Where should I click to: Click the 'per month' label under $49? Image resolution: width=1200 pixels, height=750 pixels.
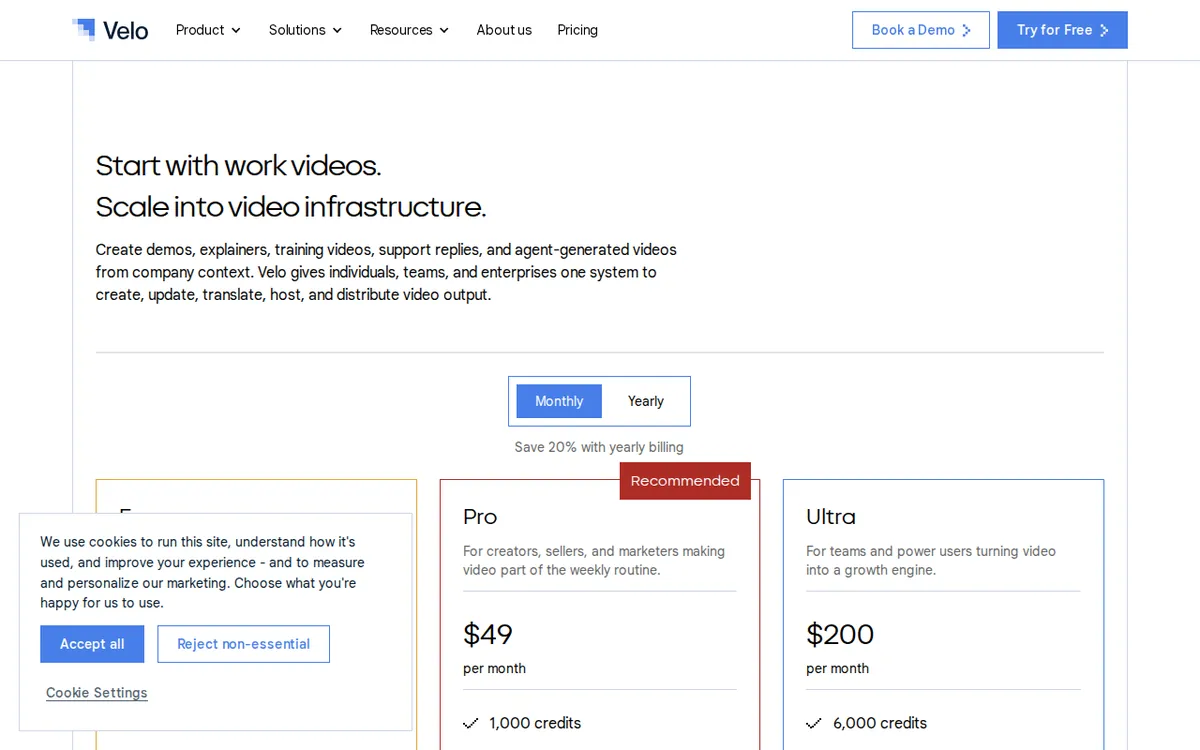click(494, 669)
